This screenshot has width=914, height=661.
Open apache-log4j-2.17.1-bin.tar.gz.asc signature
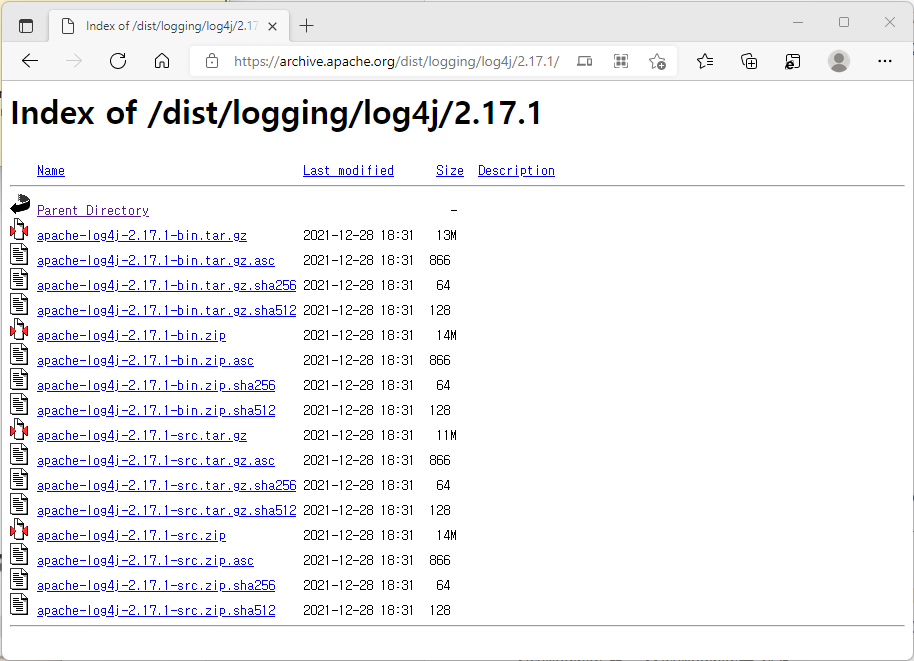156,261
